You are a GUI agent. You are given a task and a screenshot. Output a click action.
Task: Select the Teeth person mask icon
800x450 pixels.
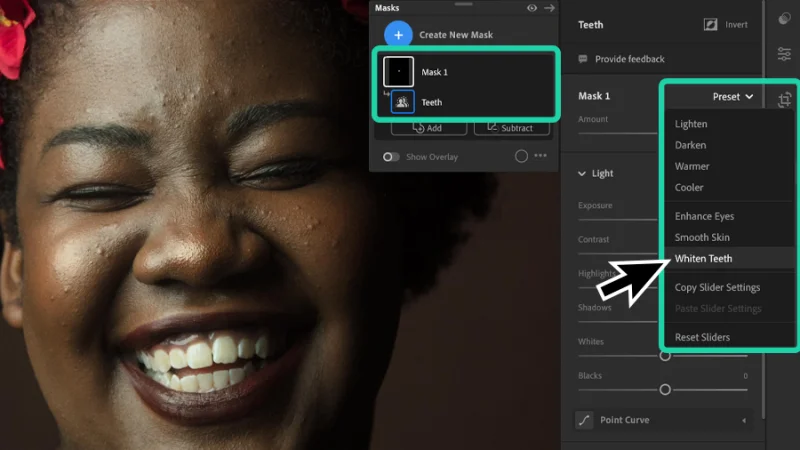coord(402,102)
